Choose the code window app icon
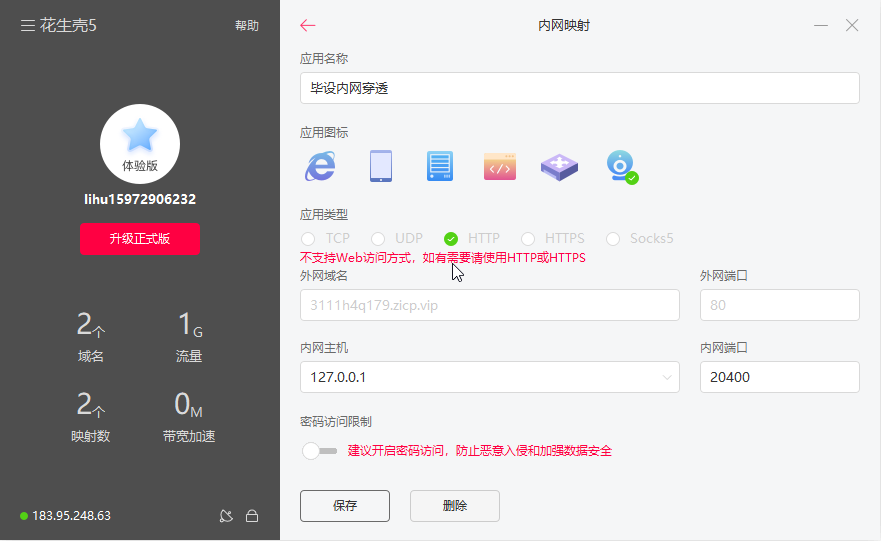The height and width of the screenshot is (541, 881). click(499, 167)
